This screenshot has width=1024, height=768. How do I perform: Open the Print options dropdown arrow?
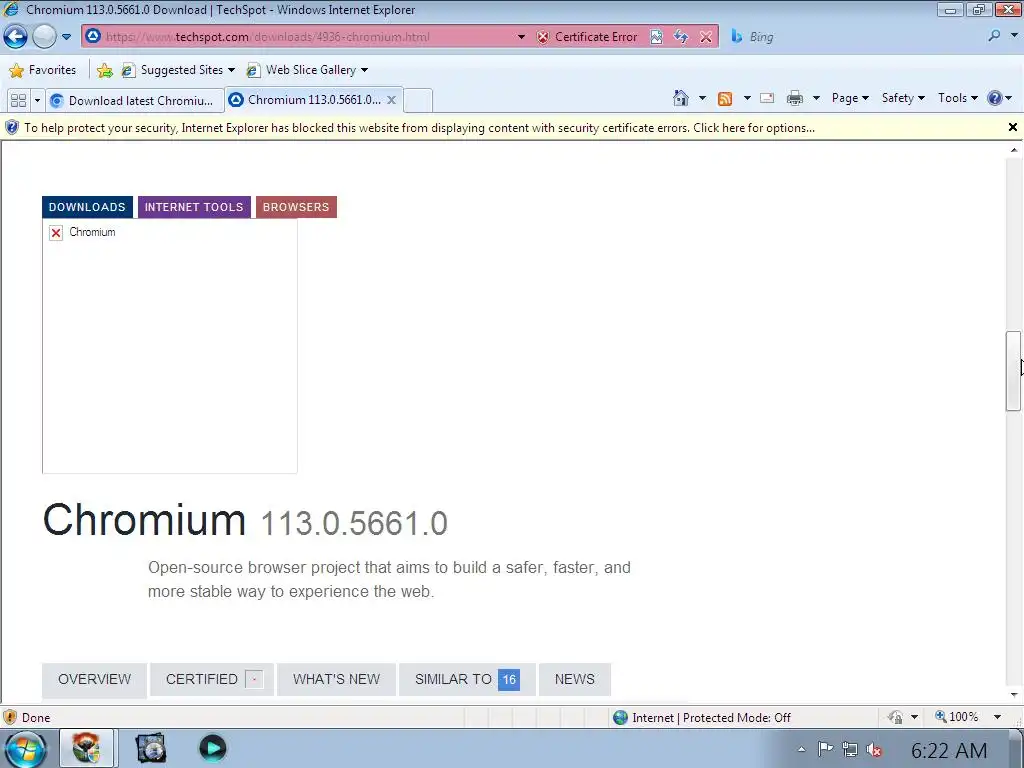816,98
